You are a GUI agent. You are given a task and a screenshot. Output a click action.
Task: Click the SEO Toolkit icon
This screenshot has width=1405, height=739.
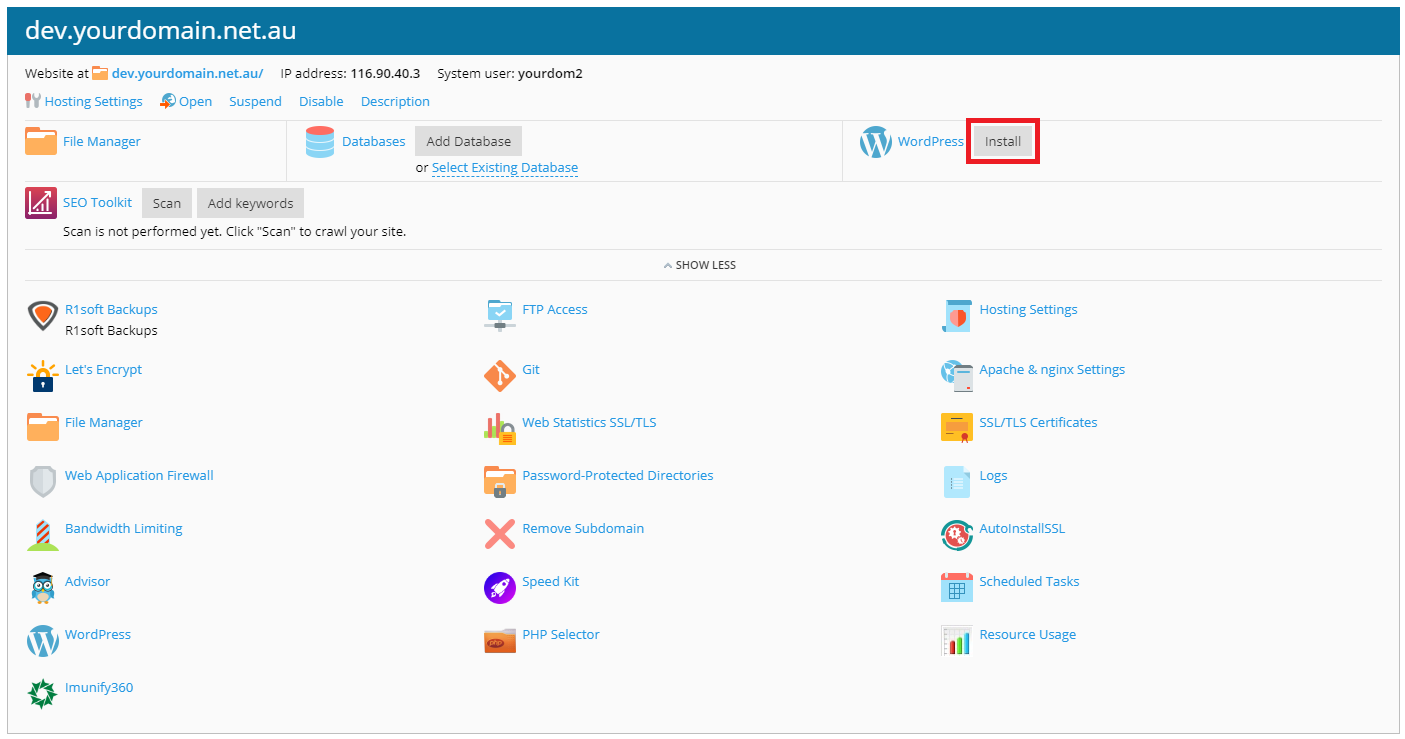(41, 203)
